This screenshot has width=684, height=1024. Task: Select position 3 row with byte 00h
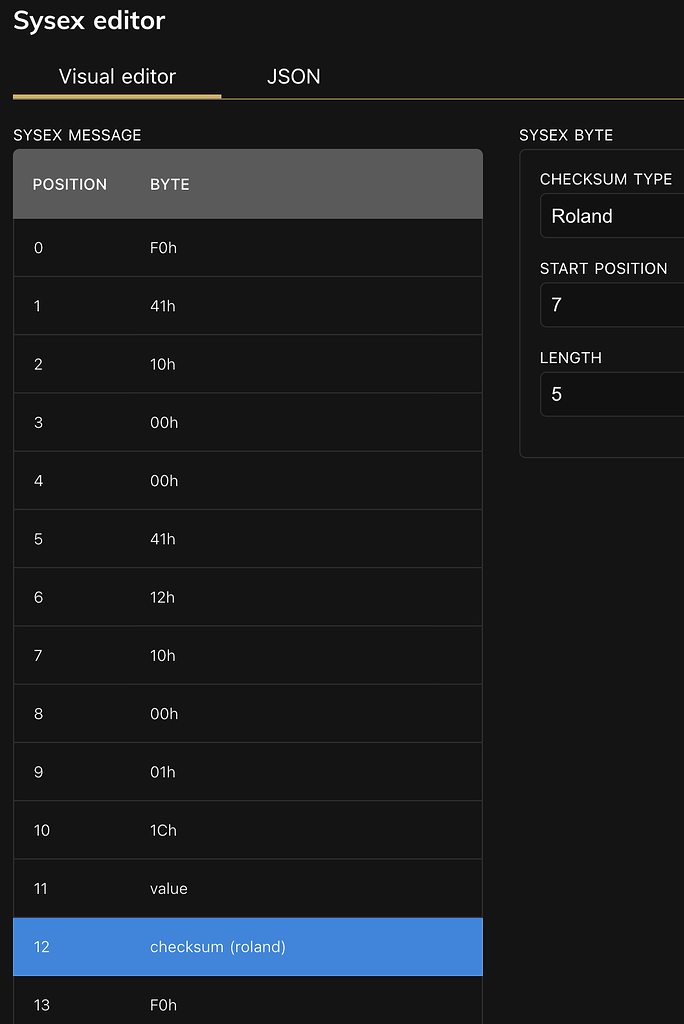pyautogui.click(x=247, y=423)
